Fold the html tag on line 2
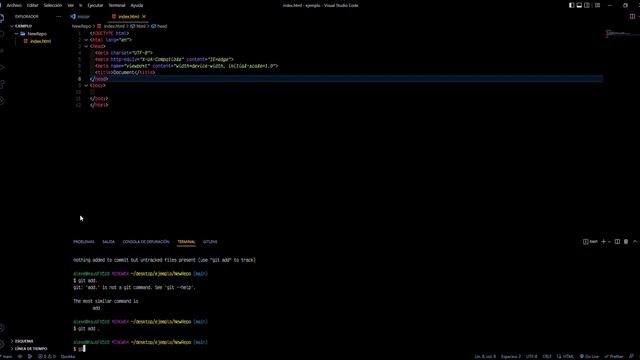Image resolution: width=640 pixels, height=360 pixels. click(x=86, y=40)
